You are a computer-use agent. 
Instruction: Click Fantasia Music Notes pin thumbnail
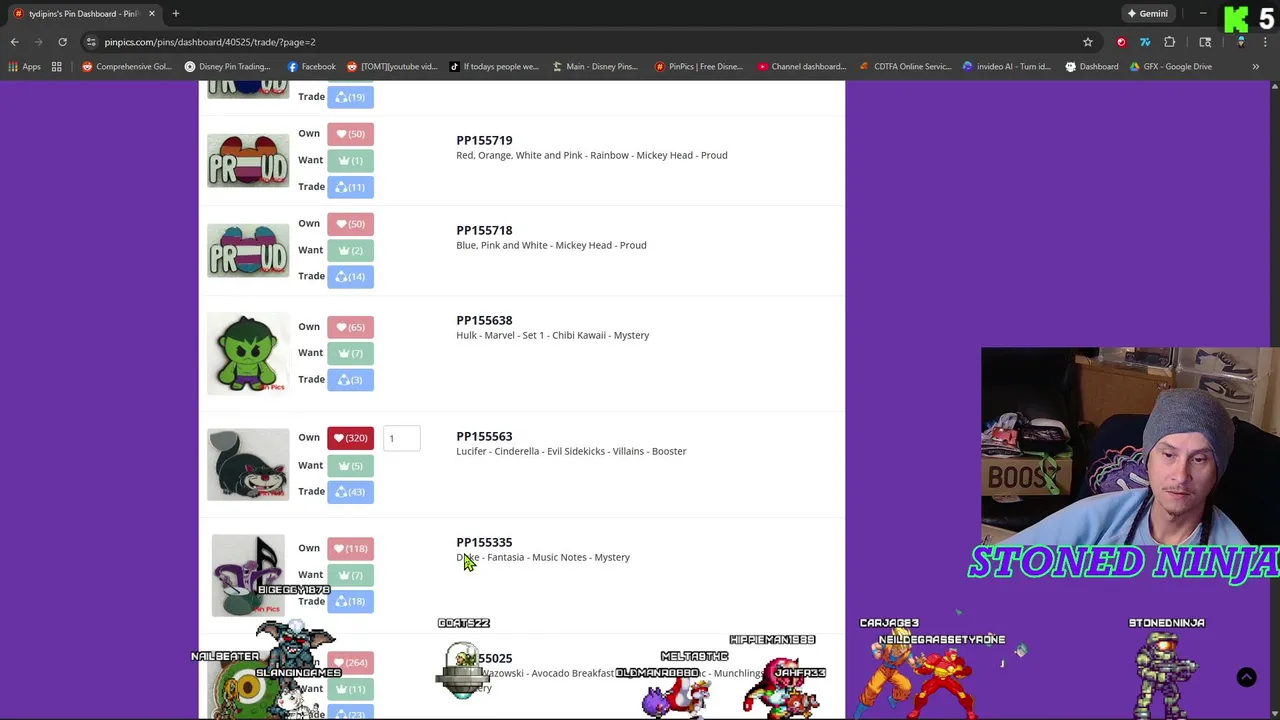click(248, 575)
